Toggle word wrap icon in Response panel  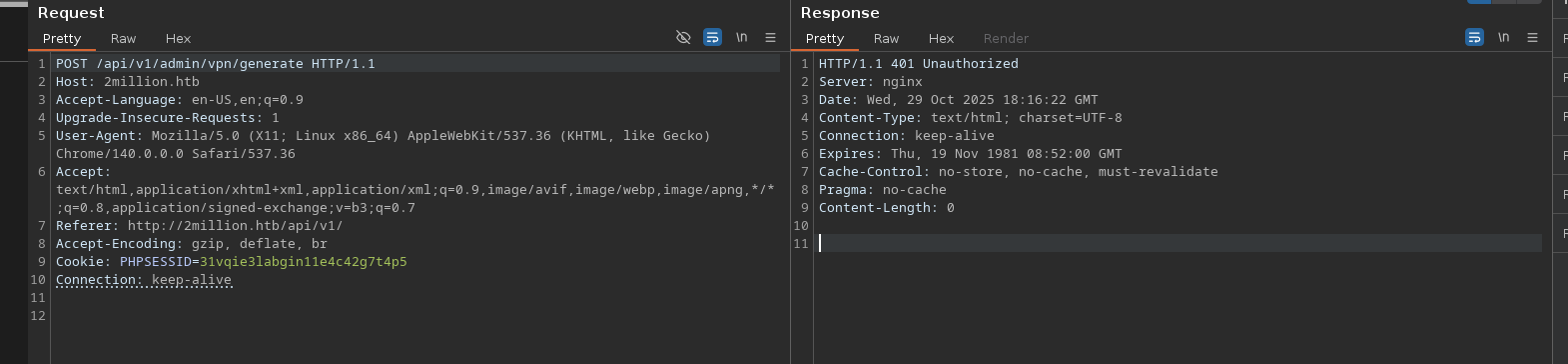1474,37
